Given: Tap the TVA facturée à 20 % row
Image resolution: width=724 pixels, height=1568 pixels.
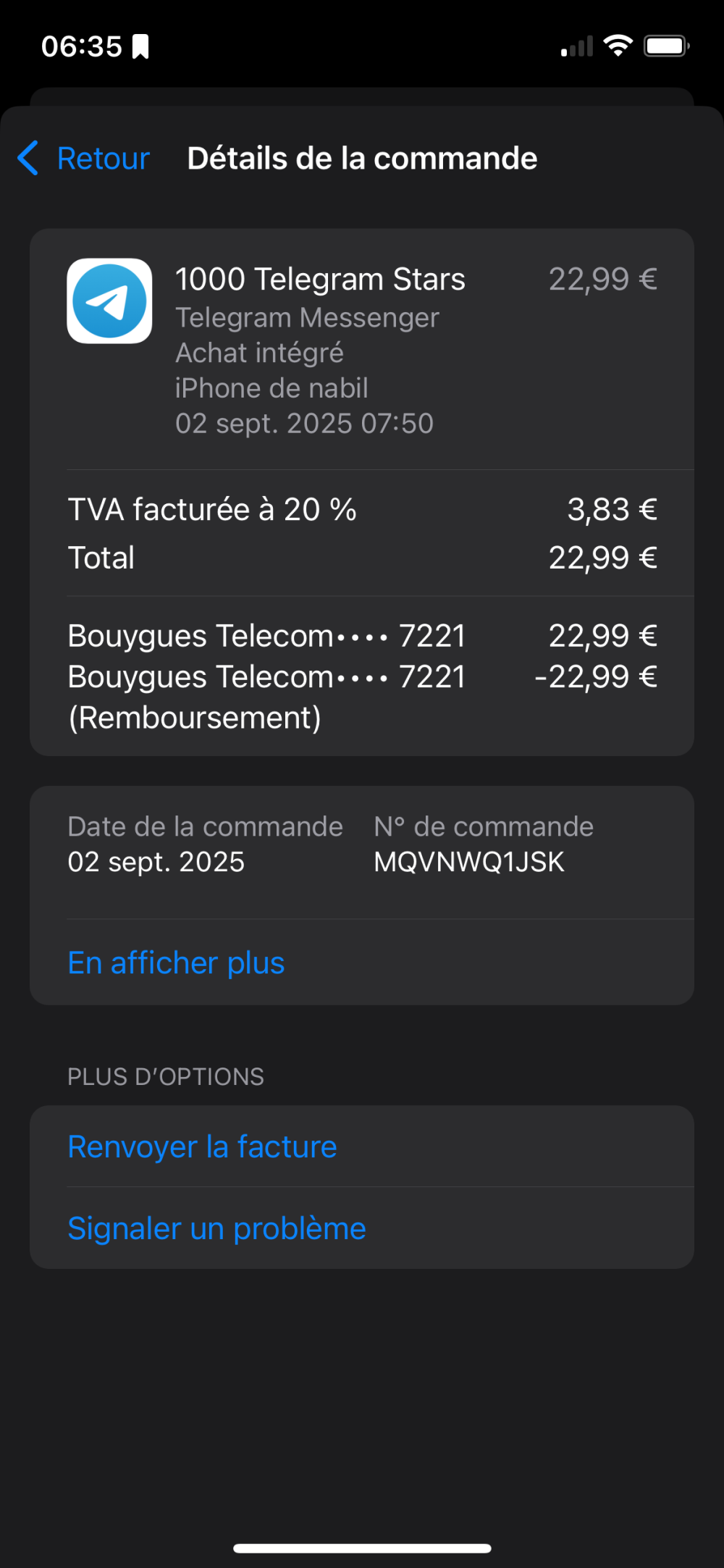Looking at the screenshot, I should (x=362, y=509).
